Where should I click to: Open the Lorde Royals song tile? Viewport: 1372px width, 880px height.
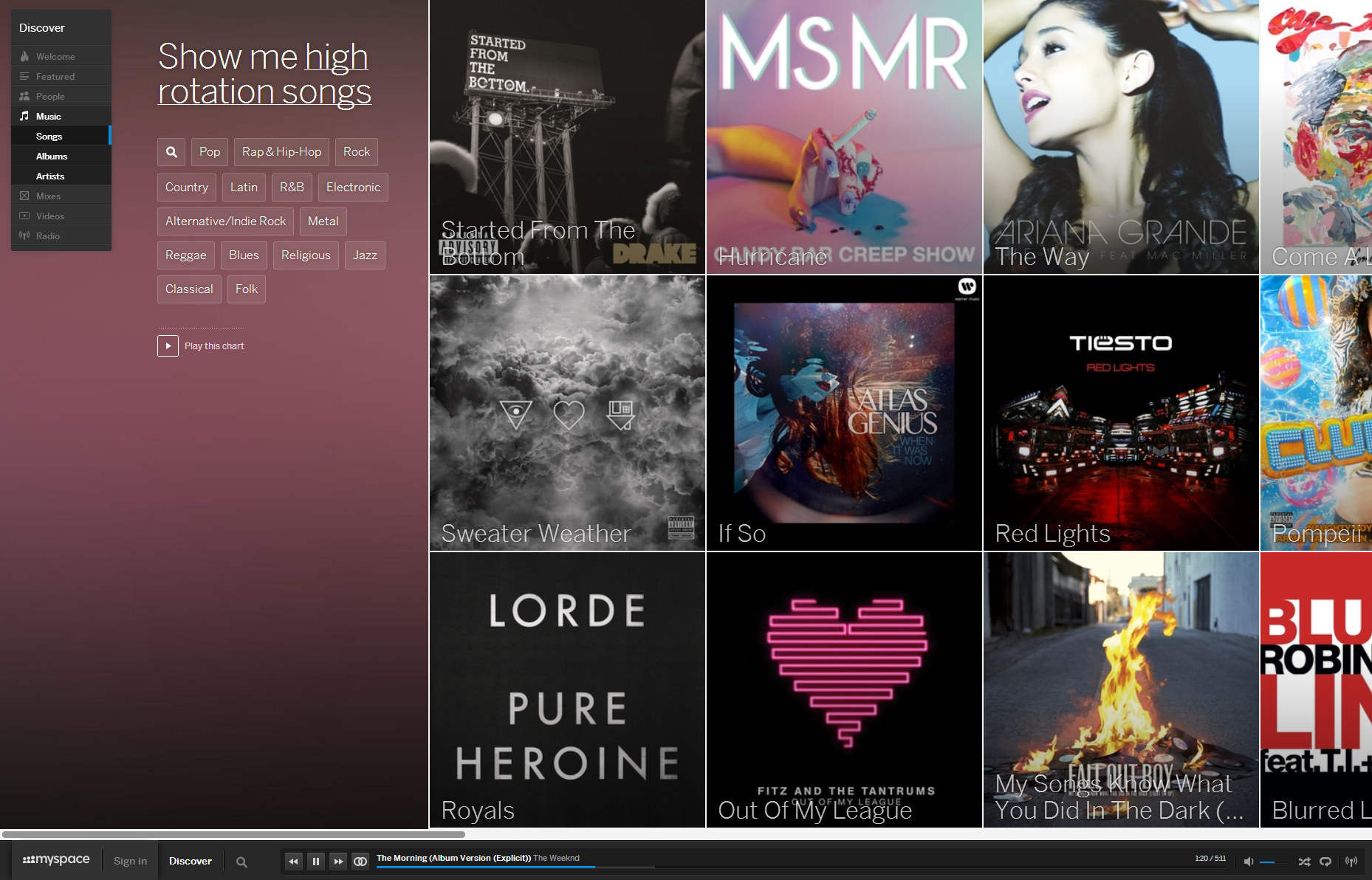(x=567, y=690)
